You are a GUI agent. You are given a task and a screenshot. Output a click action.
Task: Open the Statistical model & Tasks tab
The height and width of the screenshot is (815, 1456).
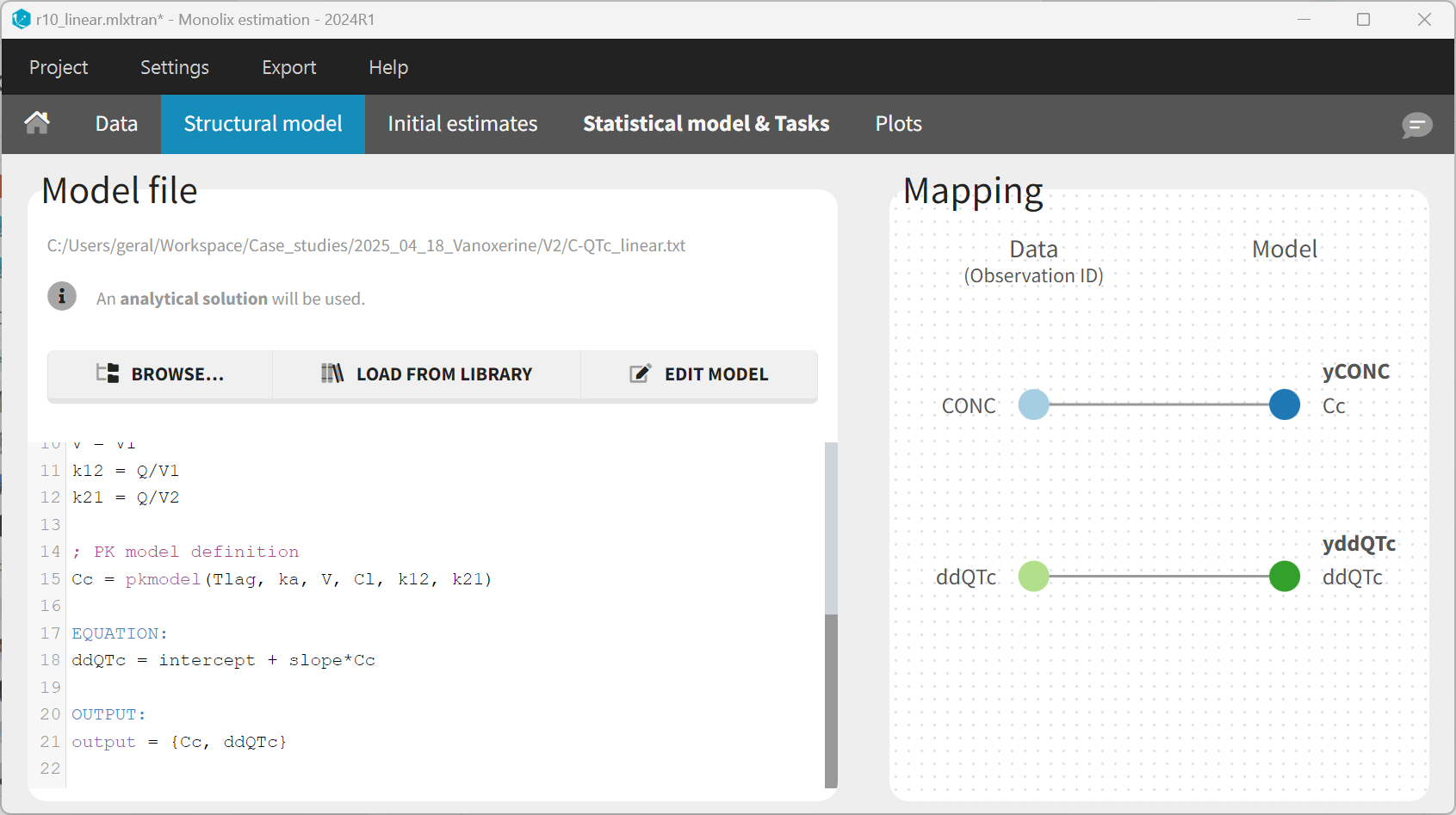click(x=706, y=124)
